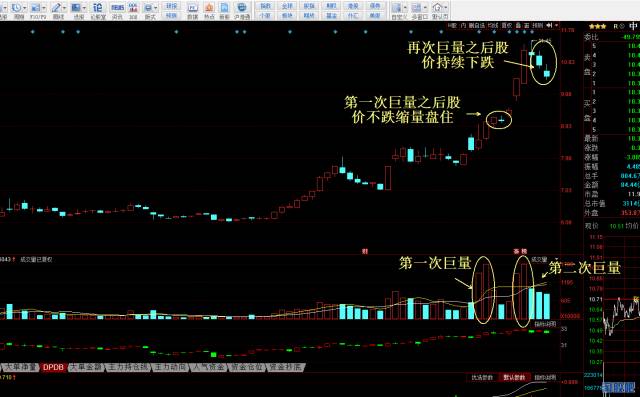
Task: Click the 全球 market button
Action: tap(287, 6)
